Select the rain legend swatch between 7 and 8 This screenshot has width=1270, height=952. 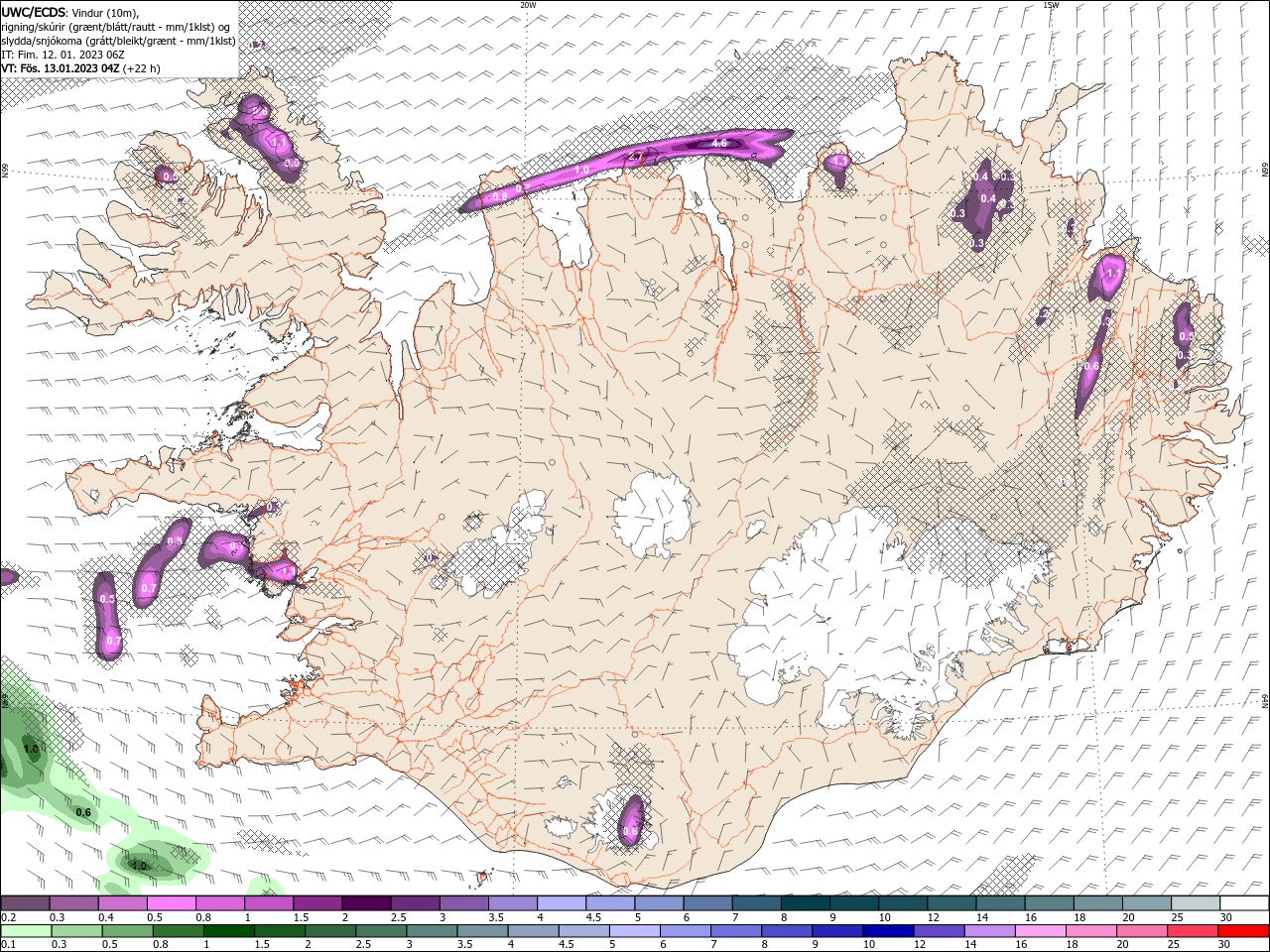(x=734, y=931)
